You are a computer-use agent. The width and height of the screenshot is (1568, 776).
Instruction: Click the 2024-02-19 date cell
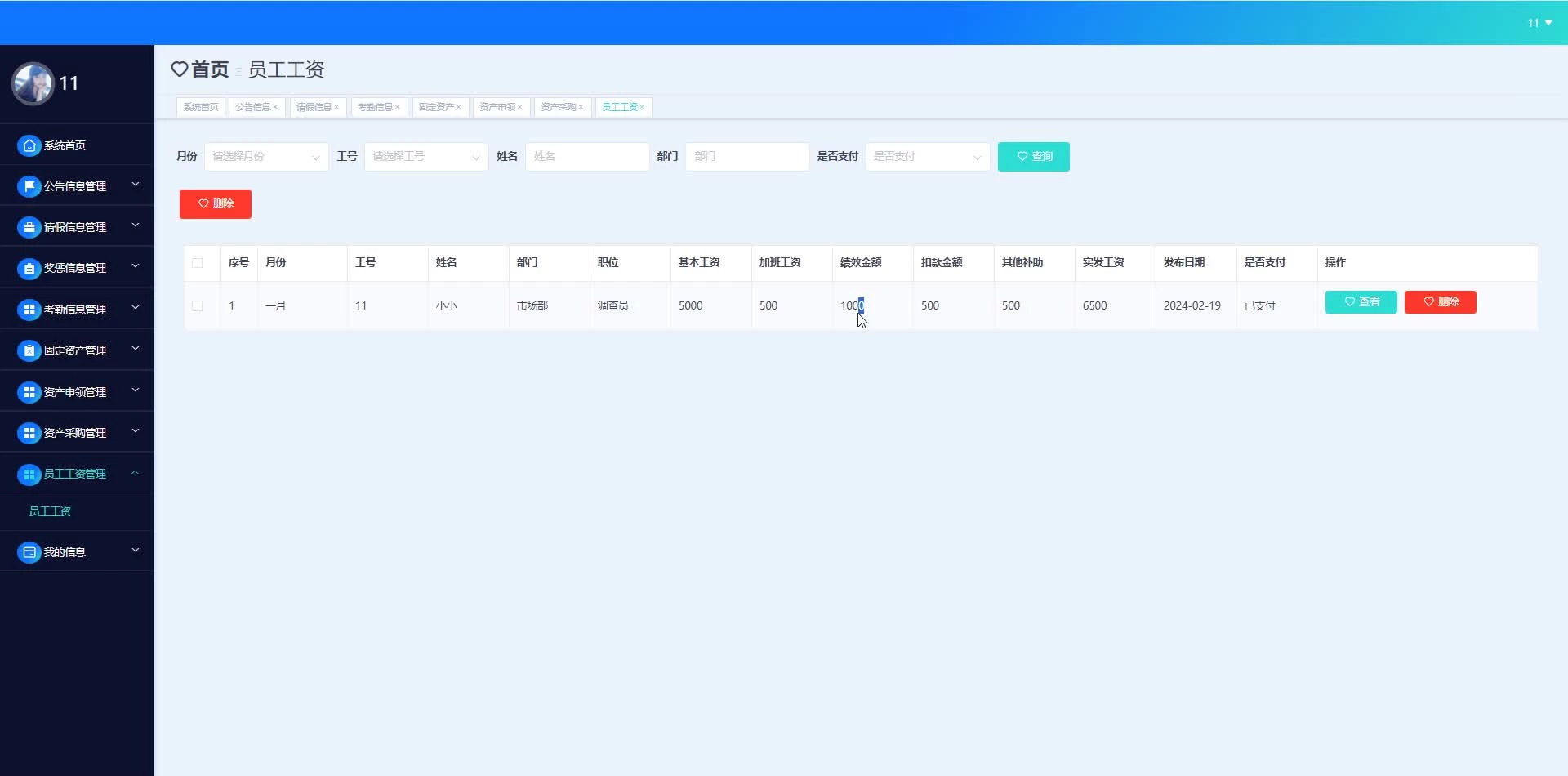[1192, 306]
